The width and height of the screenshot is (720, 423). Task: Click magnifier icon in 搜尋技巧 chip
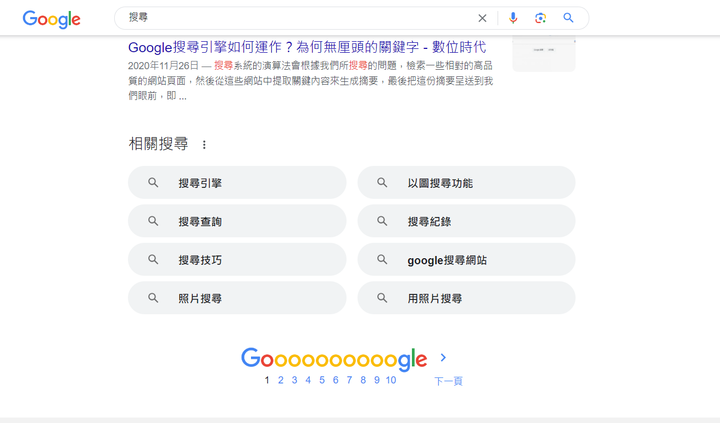click(x=153, y=260)
